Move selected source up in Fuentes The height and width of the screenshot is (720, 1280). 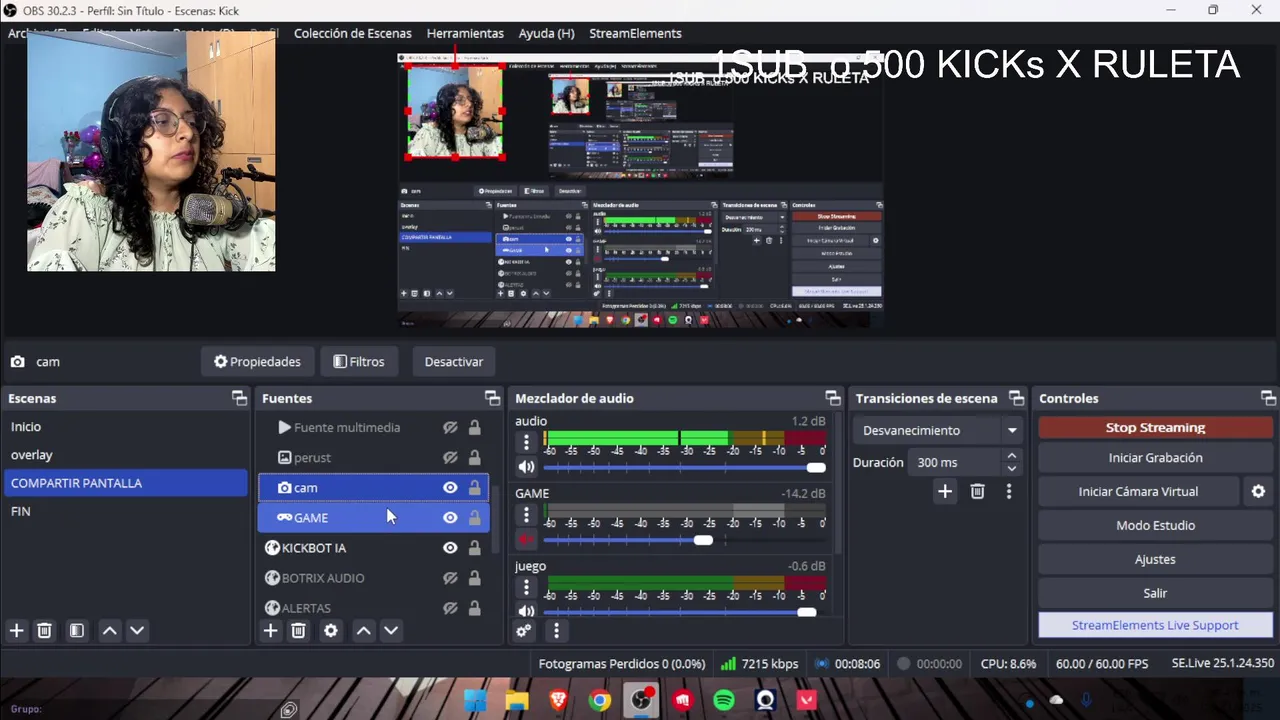[364, 631]
